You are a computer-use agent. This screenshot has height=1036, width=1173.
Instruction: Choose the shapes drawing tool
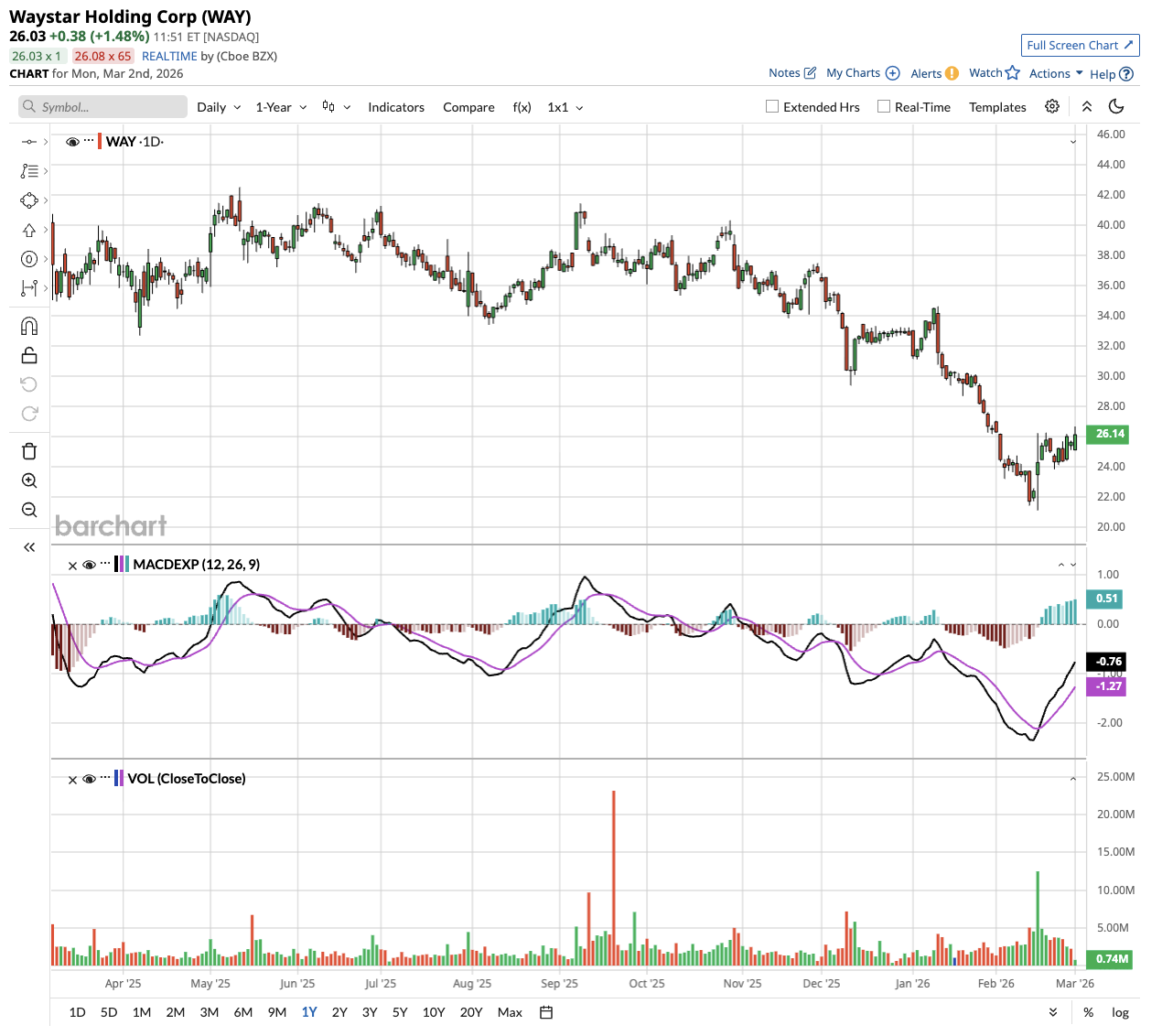pyautogui.click(x=29, y=200)
